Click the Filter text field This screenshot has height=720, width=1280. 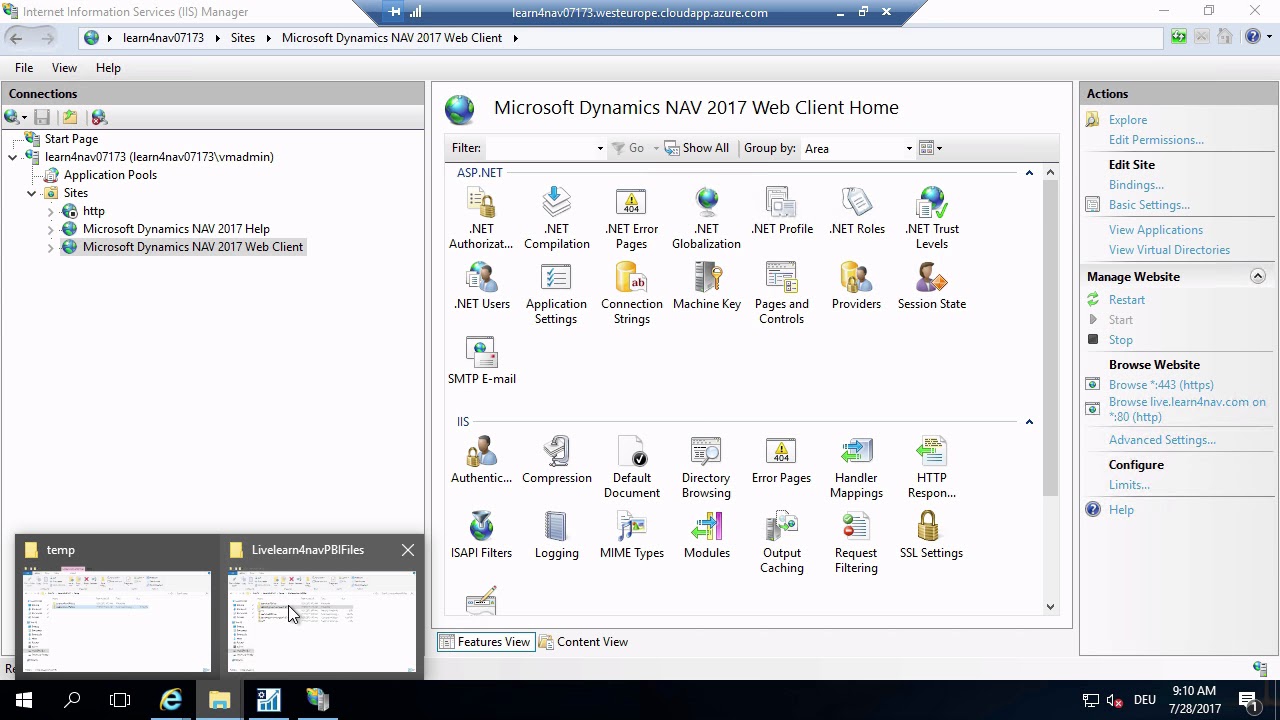[x=540, y=148]
